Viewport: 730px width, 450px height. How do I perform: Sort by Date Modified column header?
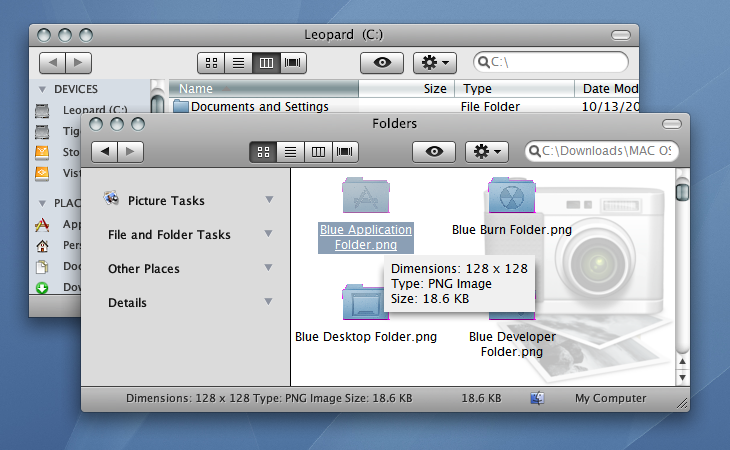(x=607, y=88)
